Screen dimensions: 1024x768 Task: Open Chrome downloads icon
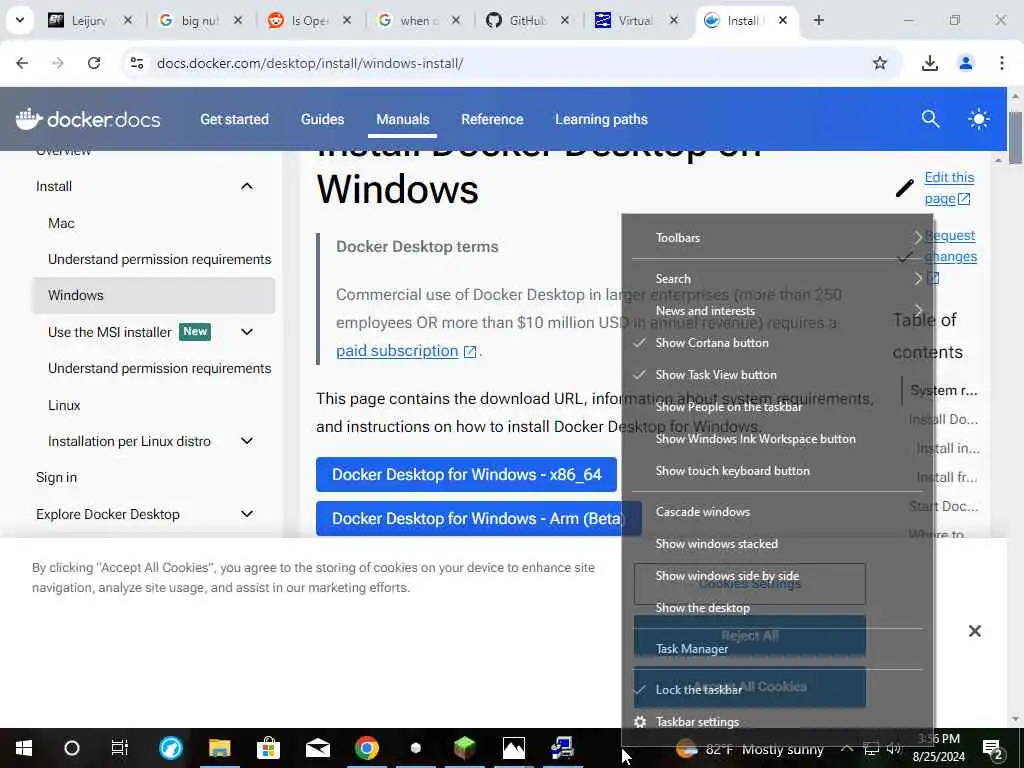click(x=929, y=63)
